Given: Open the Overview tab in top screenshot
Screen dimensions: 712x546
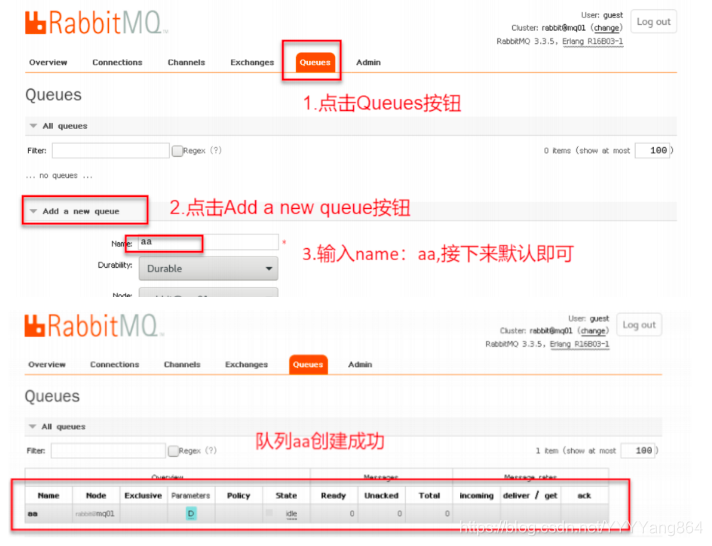Looking at the screenshot, I should [48, 62].
